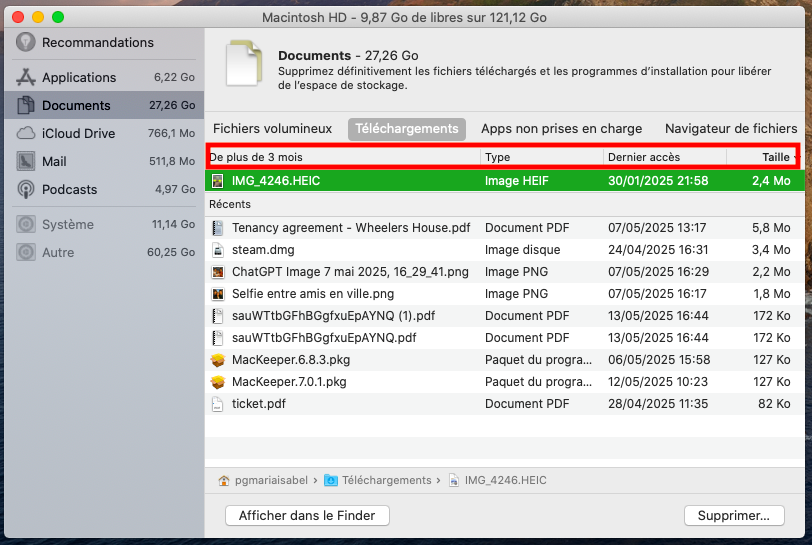Viewport: 812px width, 545px height.
Task: Click the Podcasts icon in sidebar
Action: point(25,189)
